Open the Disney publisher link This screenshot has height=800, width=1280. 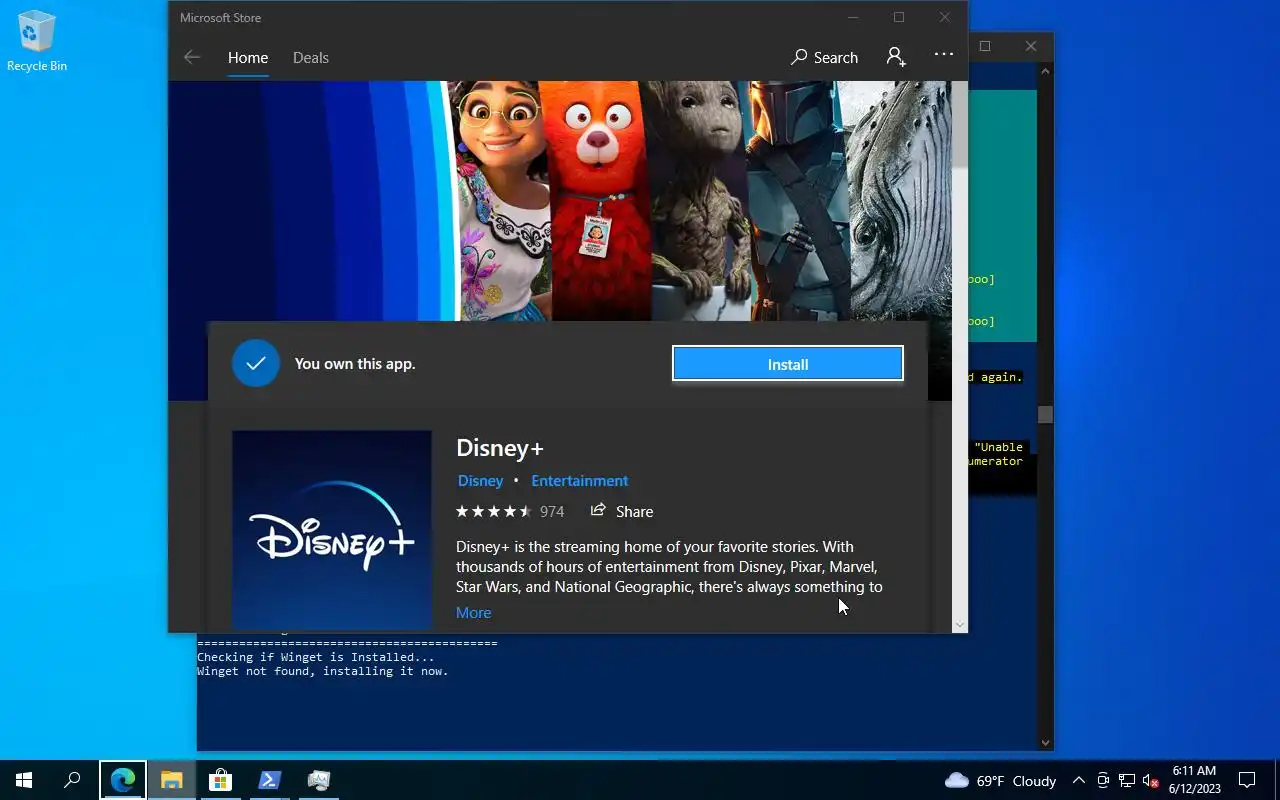(x=480, y=481)
